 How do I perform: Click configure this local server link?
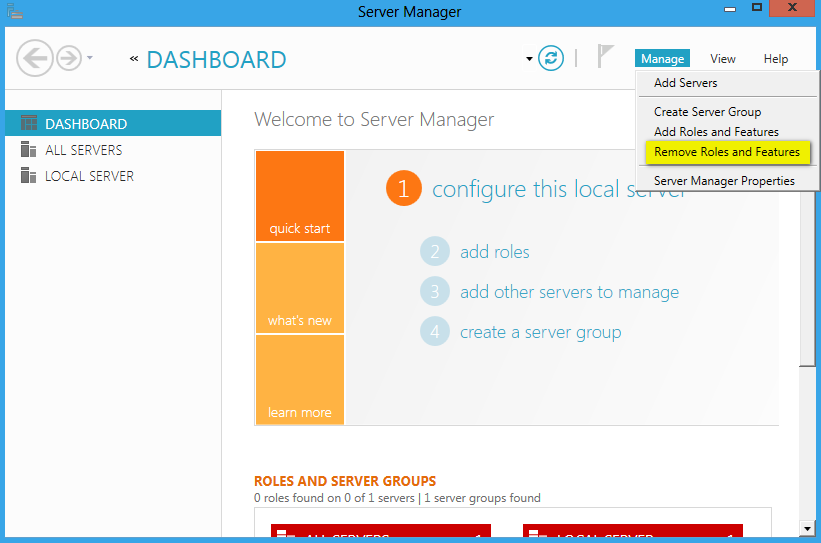[x=559, y=189]
